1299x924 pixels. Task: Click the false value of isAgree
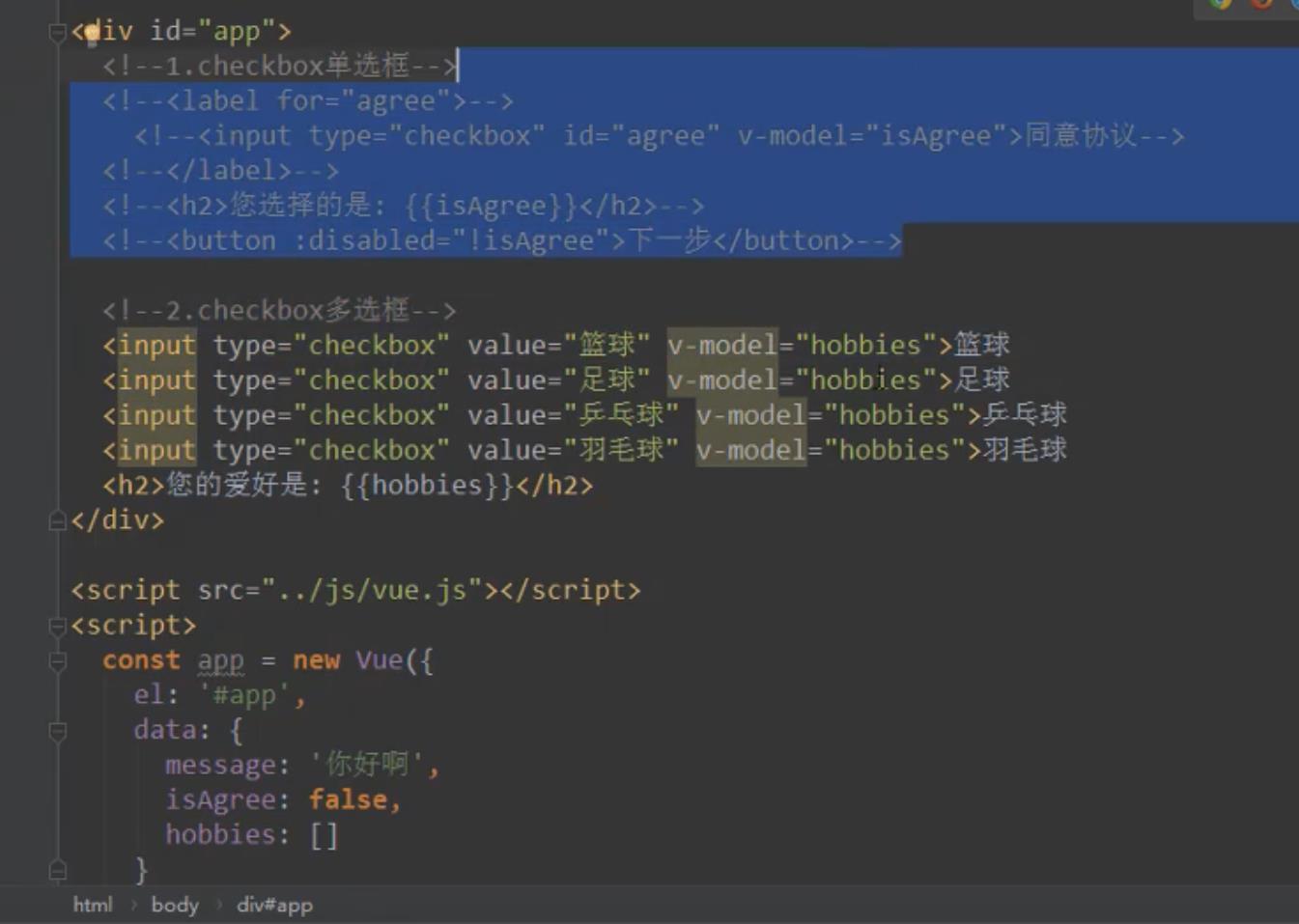point(348,799)
